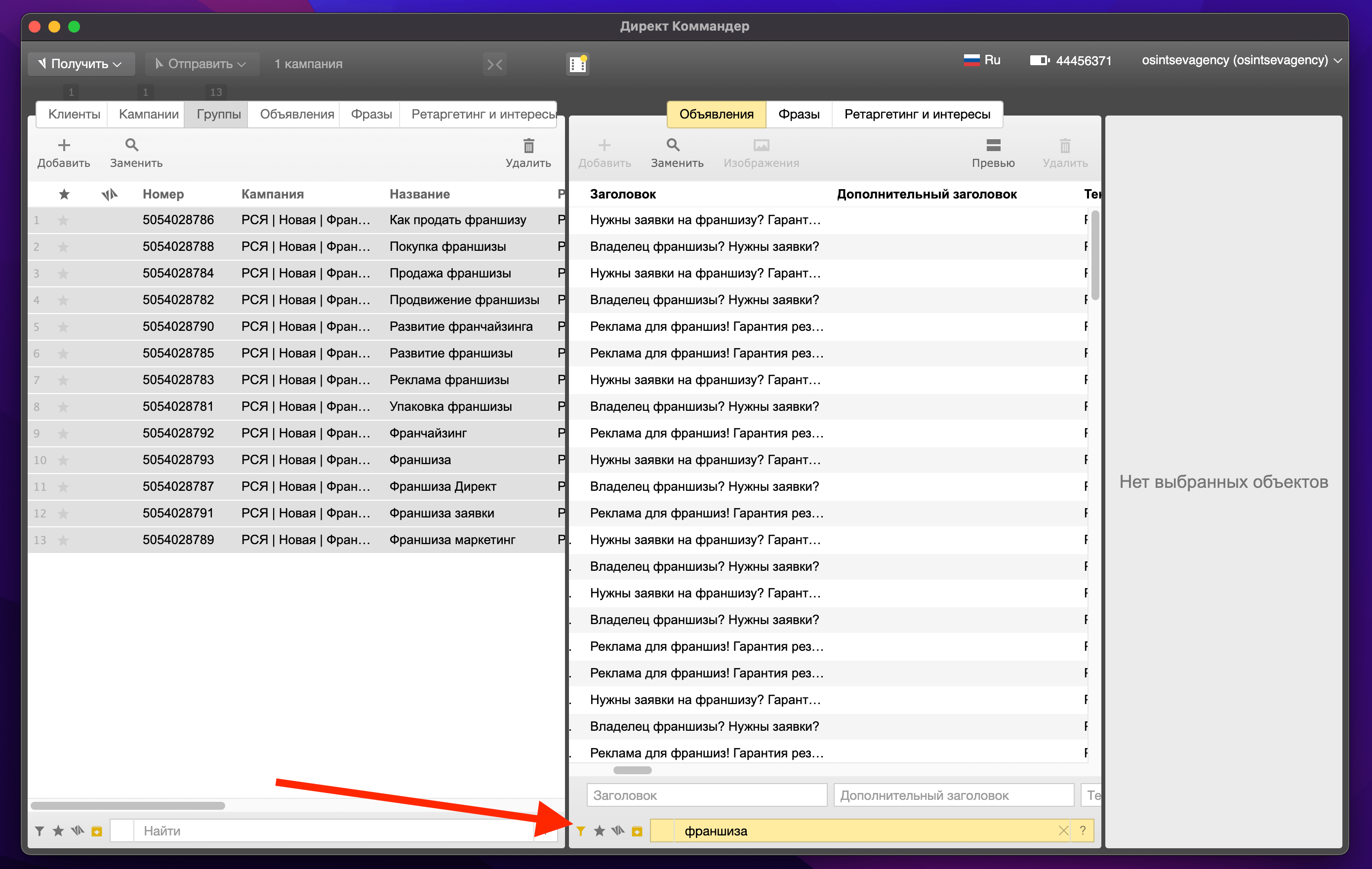Open search-field selector box in ads search
Image resolution: width=1372 pixels, height=869 pixels.
pyautogui.click(x=662, y=831)
